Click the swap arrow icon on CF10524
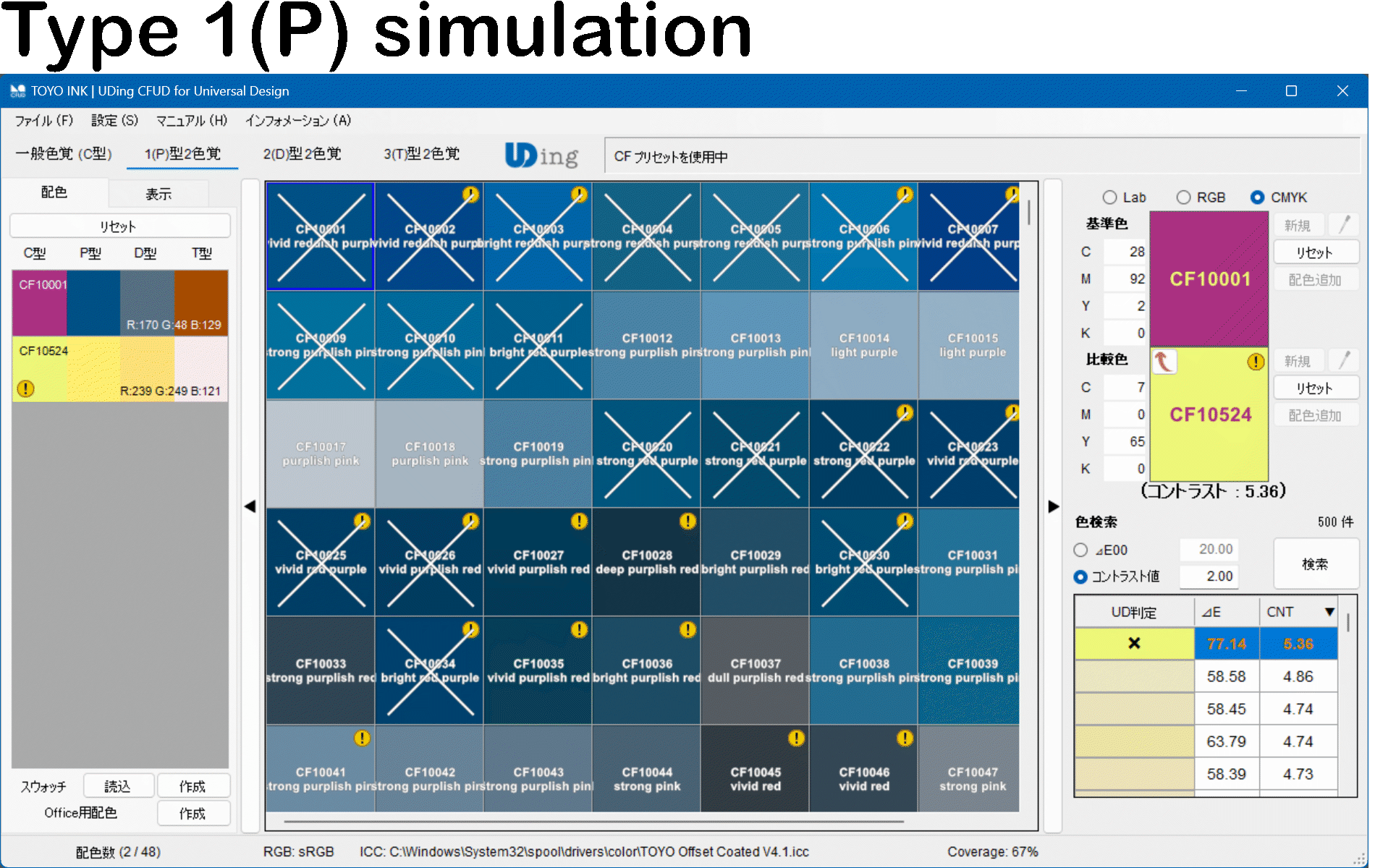This screenshot has width=1375, height=868. click(x=1164, y=362)
